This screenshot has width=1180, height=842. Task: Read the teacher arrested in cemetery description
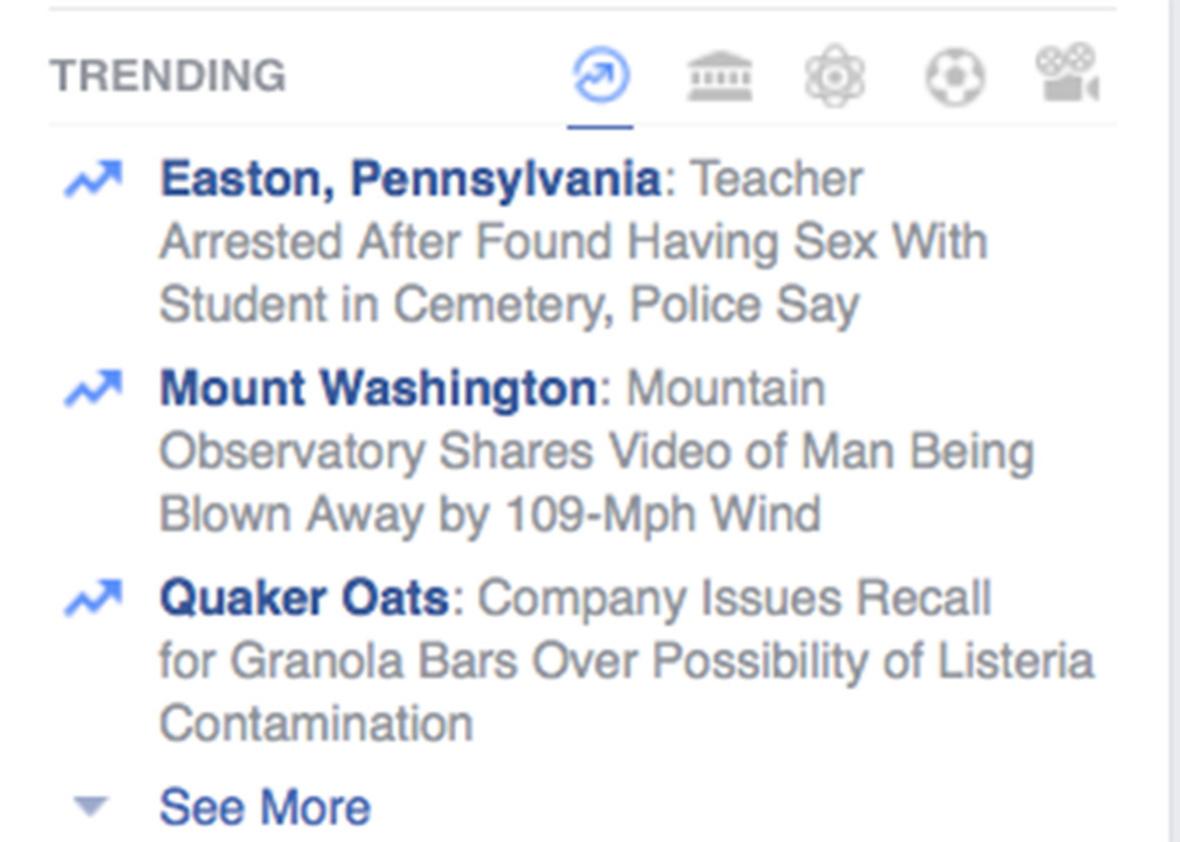[x=573, y=242]
